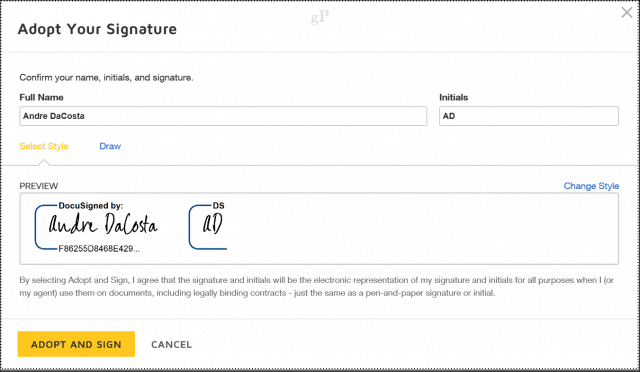Click the Change Style link
Screen dimensions: 640x372
[x=591, y=186]
